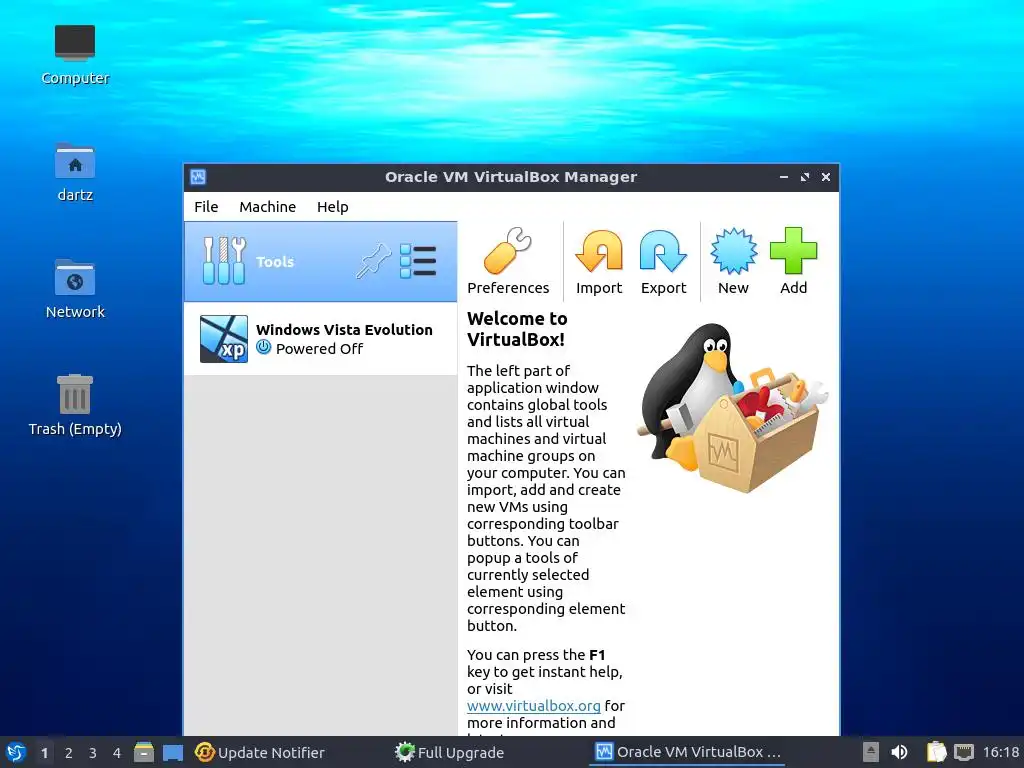Select the Tools item in sidebar
Image resolution: width=1024 pixels, height=768 pixels.
(321, 261)
